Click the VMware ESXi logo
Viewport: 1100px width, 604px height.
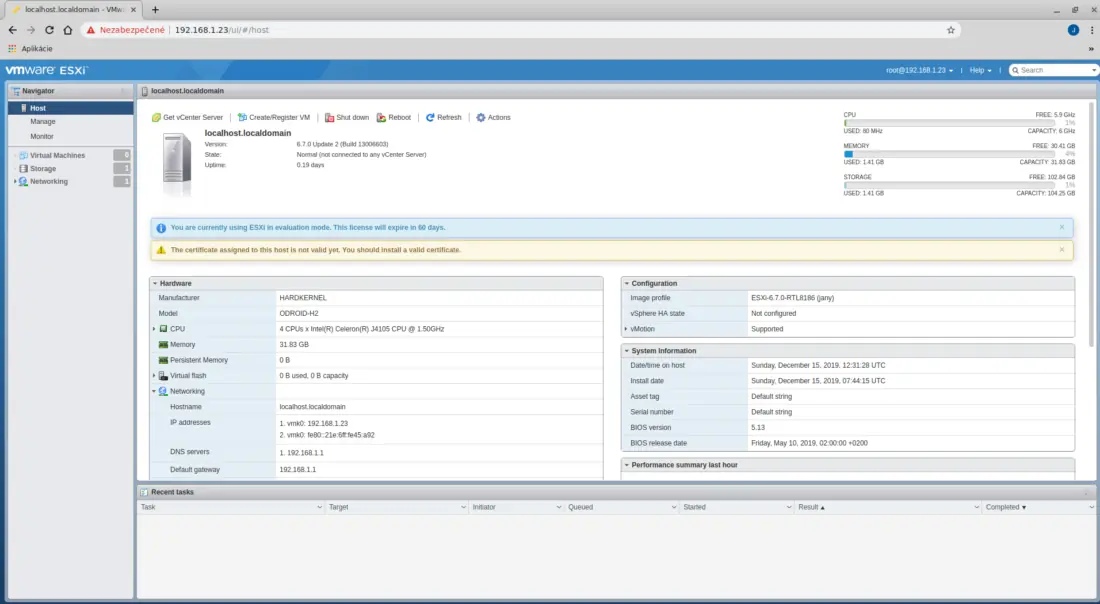click(x=46, y=70)
